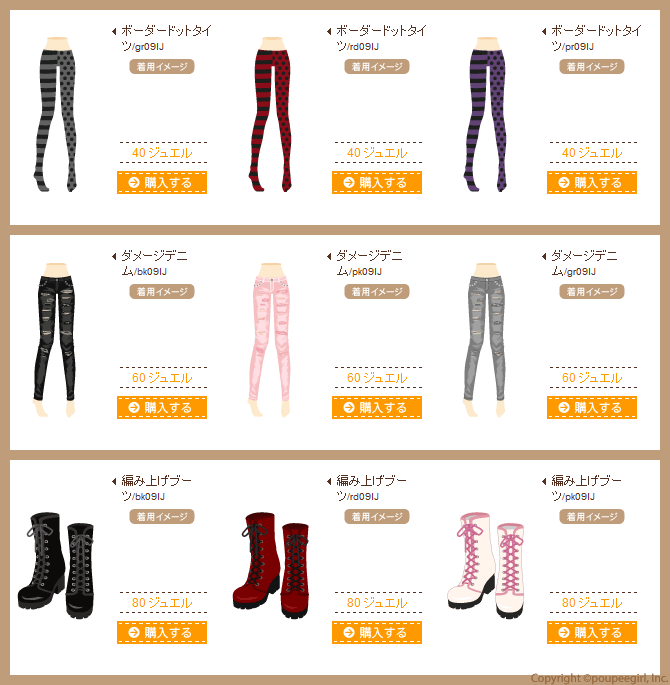Show wearing image for pr09IJ purple tights
The height and width of the screenshot is (685, 670).
coord(592,66)
